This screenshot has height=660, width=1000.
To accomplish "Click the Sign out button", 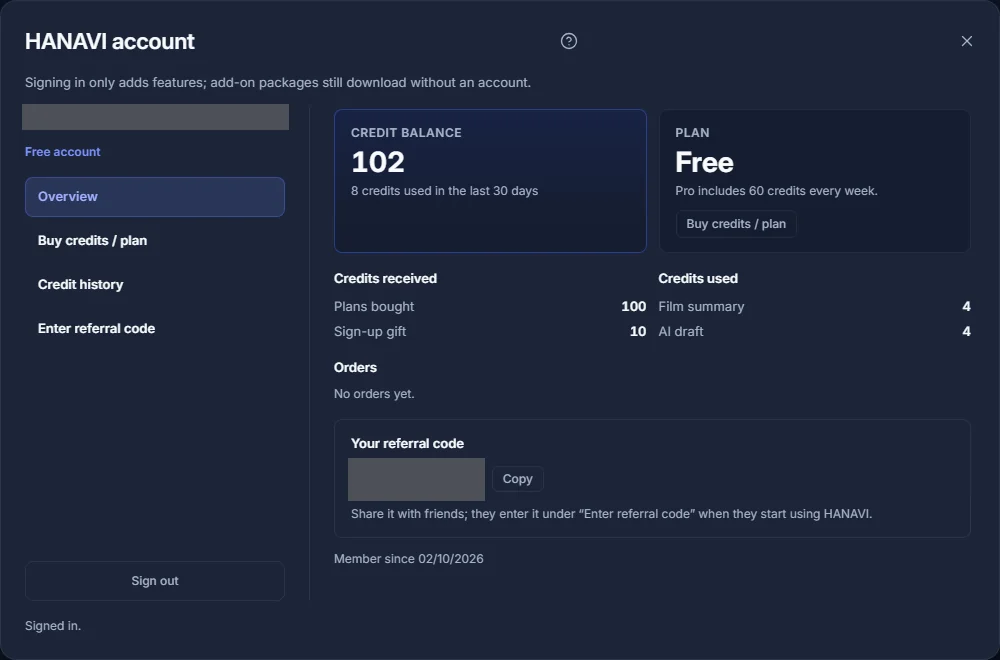I will point(154,581).
